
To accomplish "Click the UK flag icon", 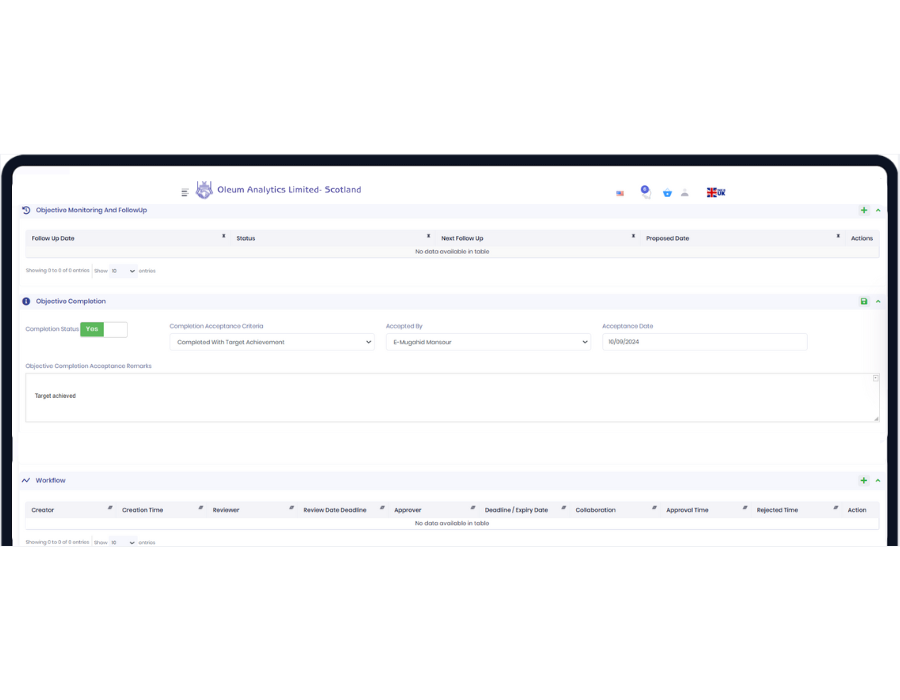I will [x=715, y=192].
